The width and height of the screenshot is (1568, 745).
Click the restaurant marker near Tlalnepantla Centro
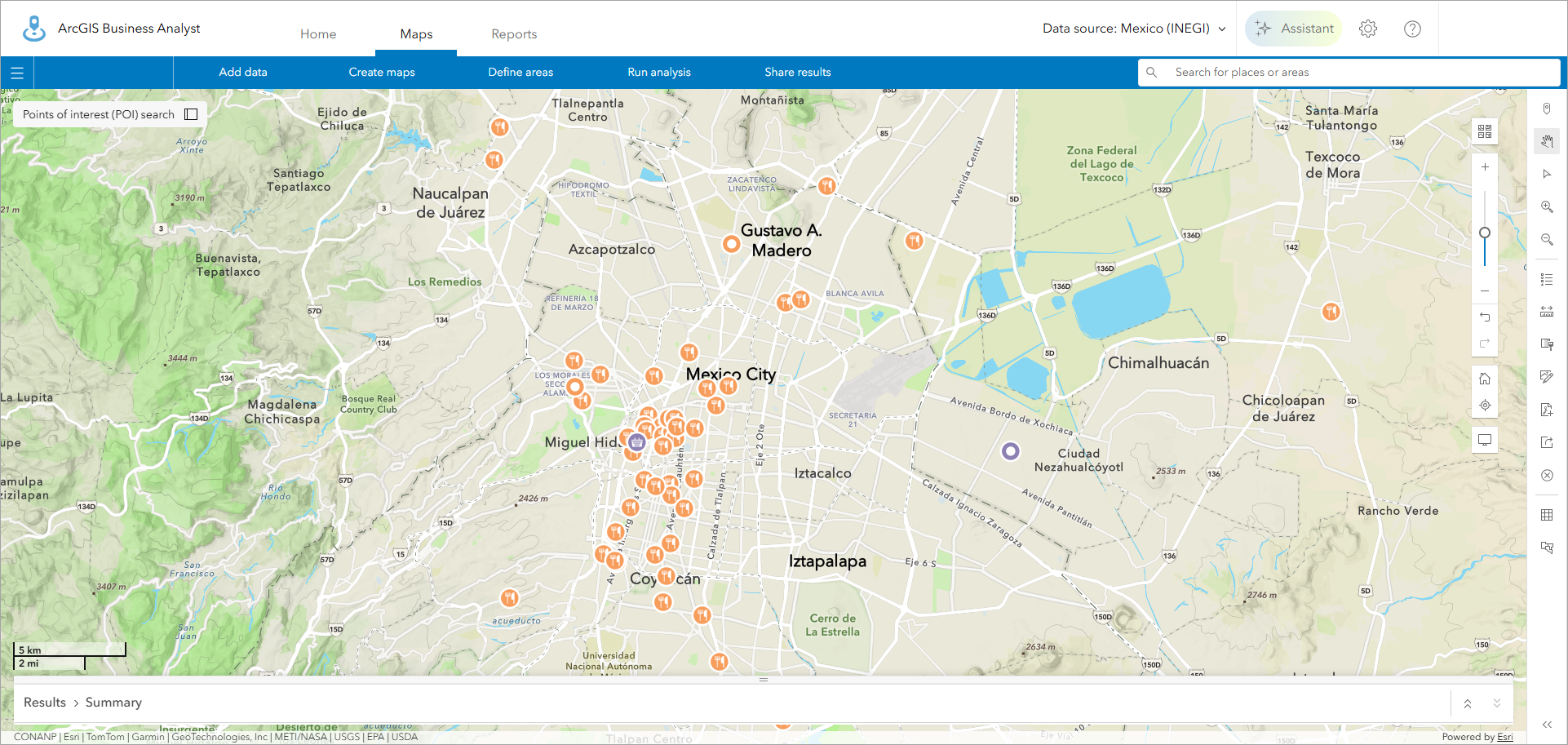tap(499, 126)
